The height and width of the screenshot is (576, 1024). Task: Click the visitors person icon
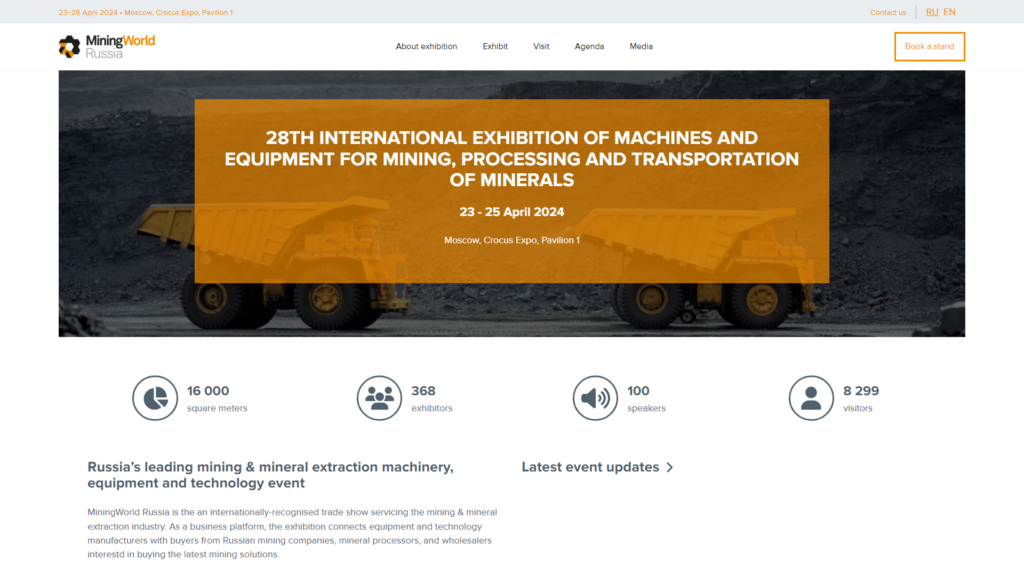point(810,398)
